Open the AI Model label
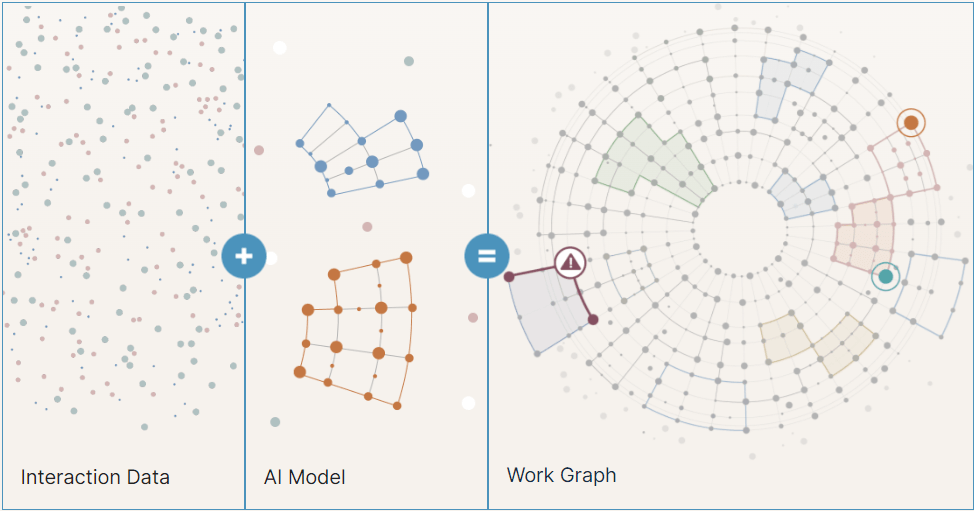974x511 pixels. [x=304, y=477]
